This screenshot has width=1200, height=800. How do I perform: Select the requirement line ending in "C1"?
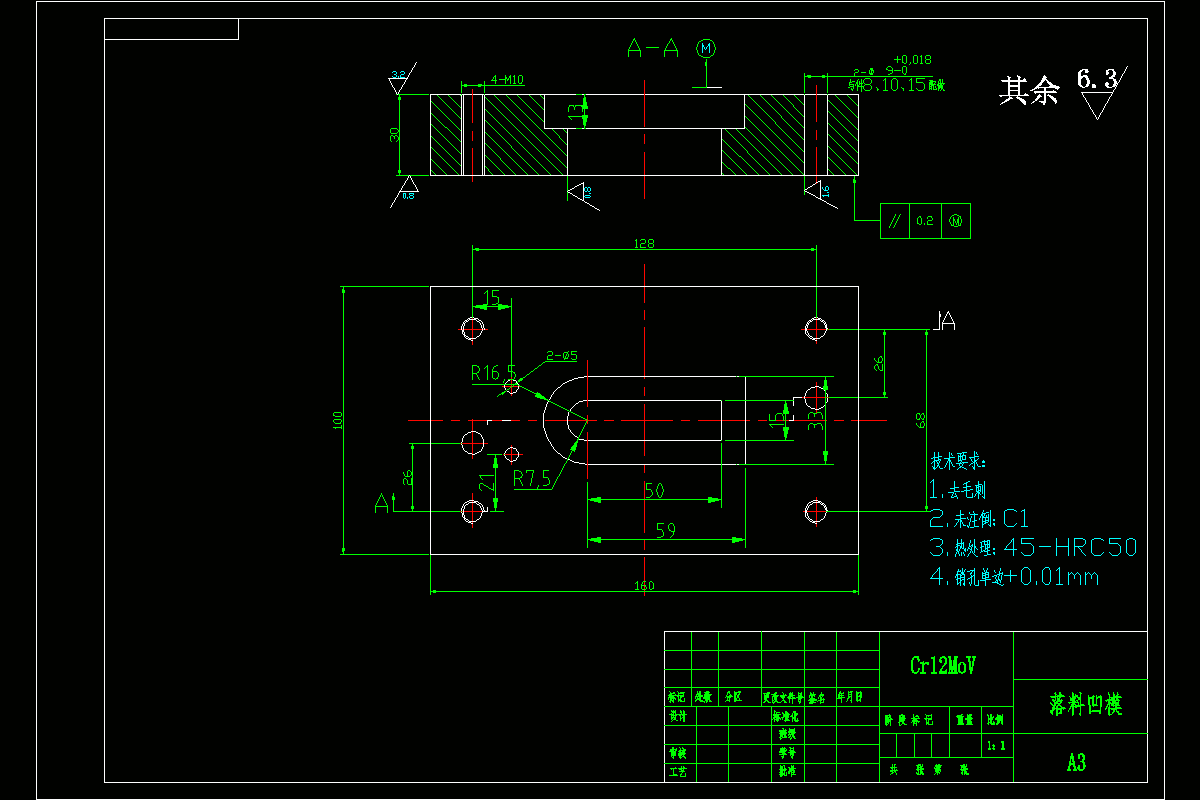[979, 519]
